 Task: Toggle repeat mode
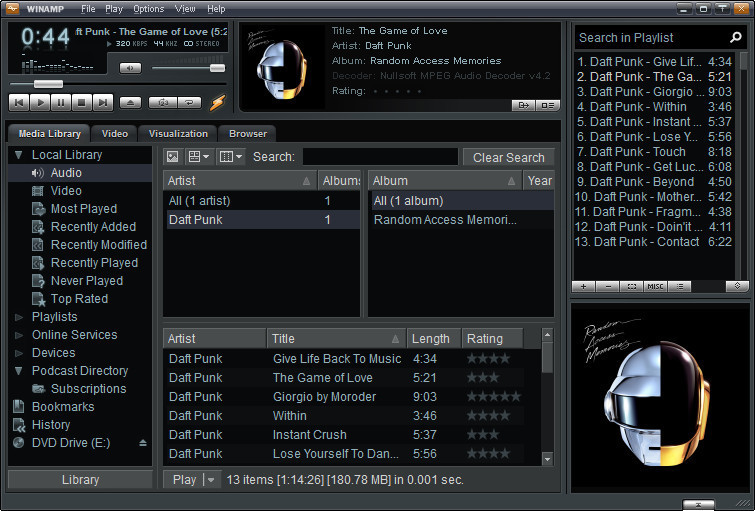coord(187,102)
